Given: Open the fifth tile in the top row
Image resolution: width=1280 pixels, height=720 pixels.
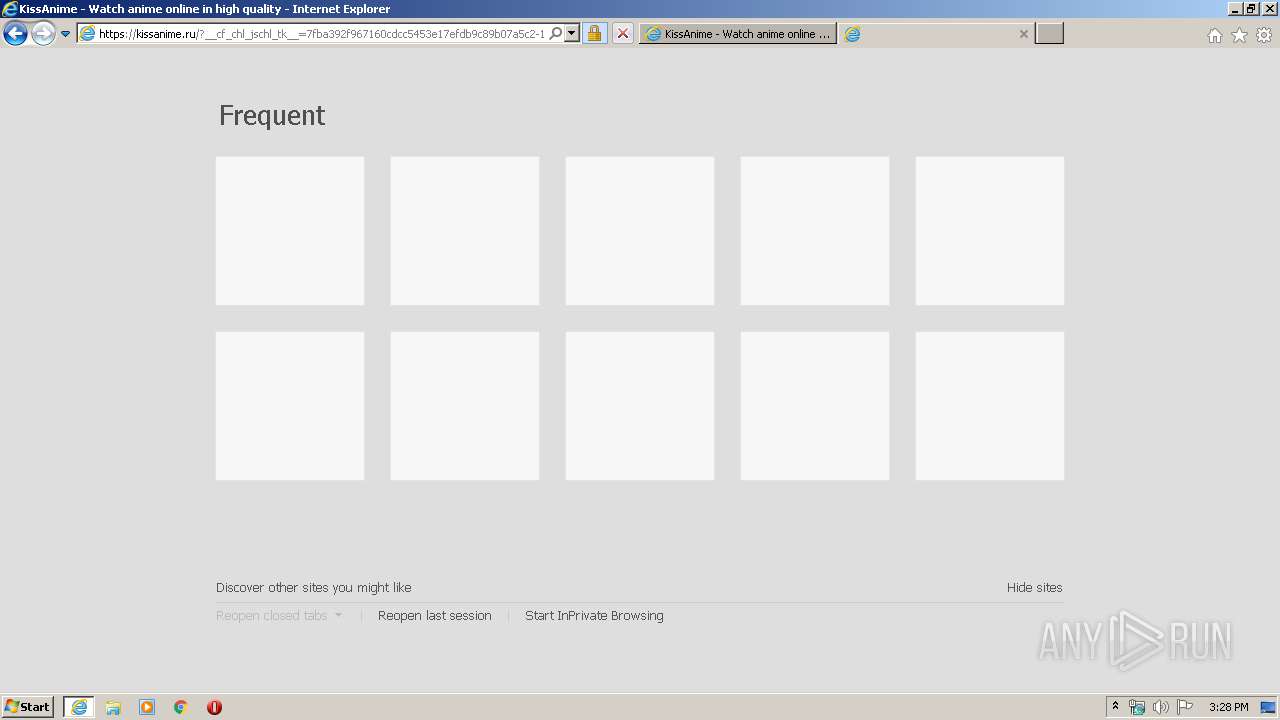Looking at the screenshot, I should click(990, 231).
